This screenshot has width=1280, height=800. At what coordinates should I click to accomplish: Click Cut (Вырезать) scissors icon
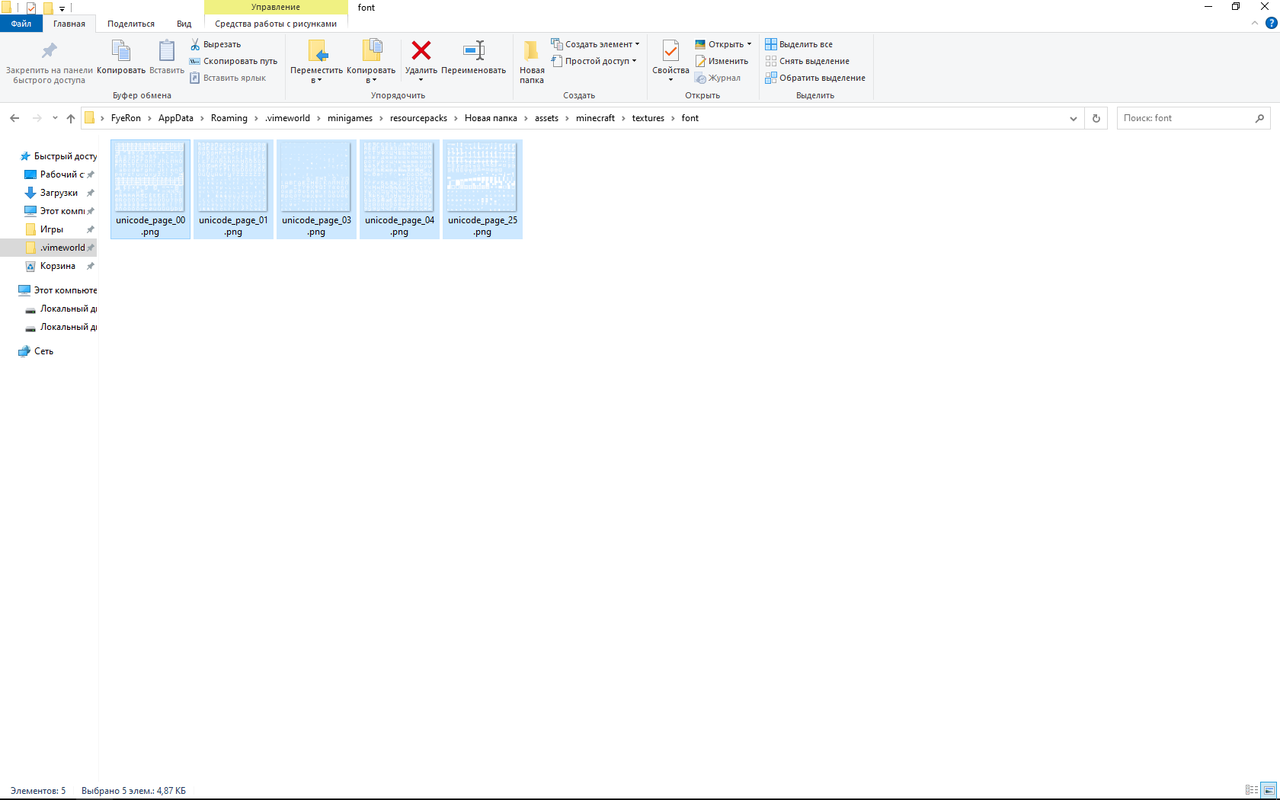click(x=195, y=44)
